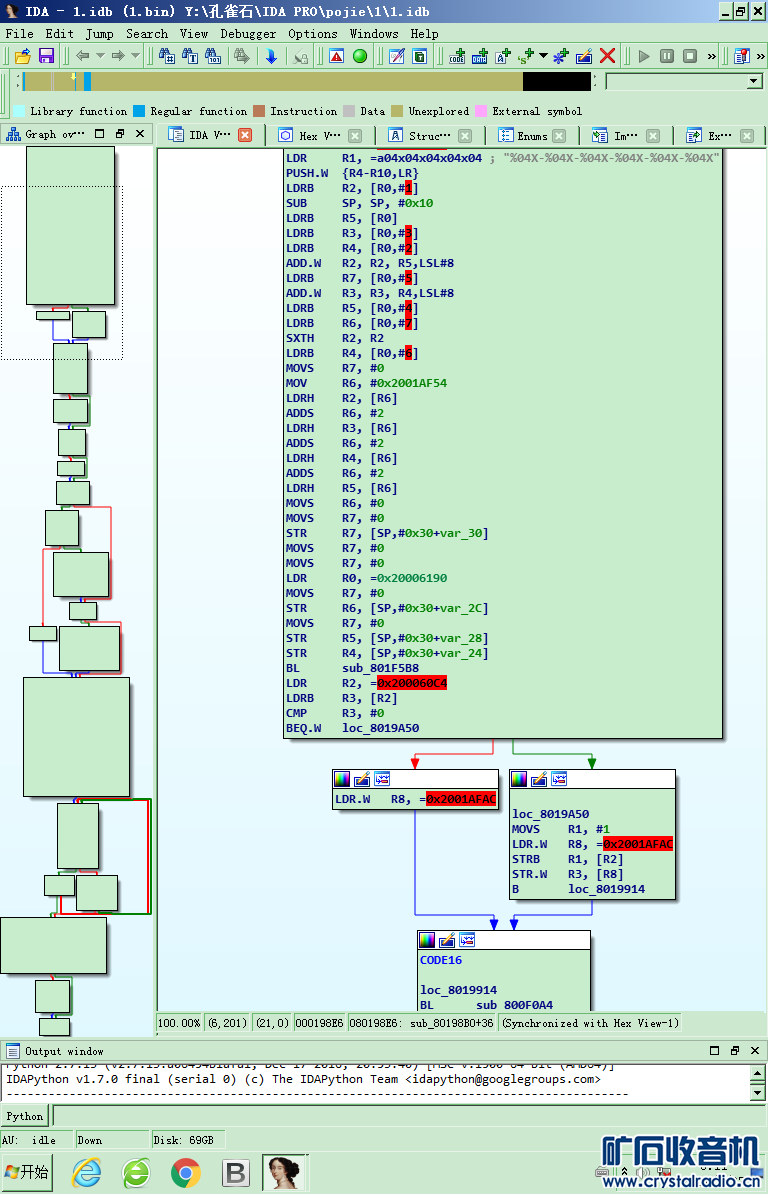Open the Jump menu

pos(100,34)
